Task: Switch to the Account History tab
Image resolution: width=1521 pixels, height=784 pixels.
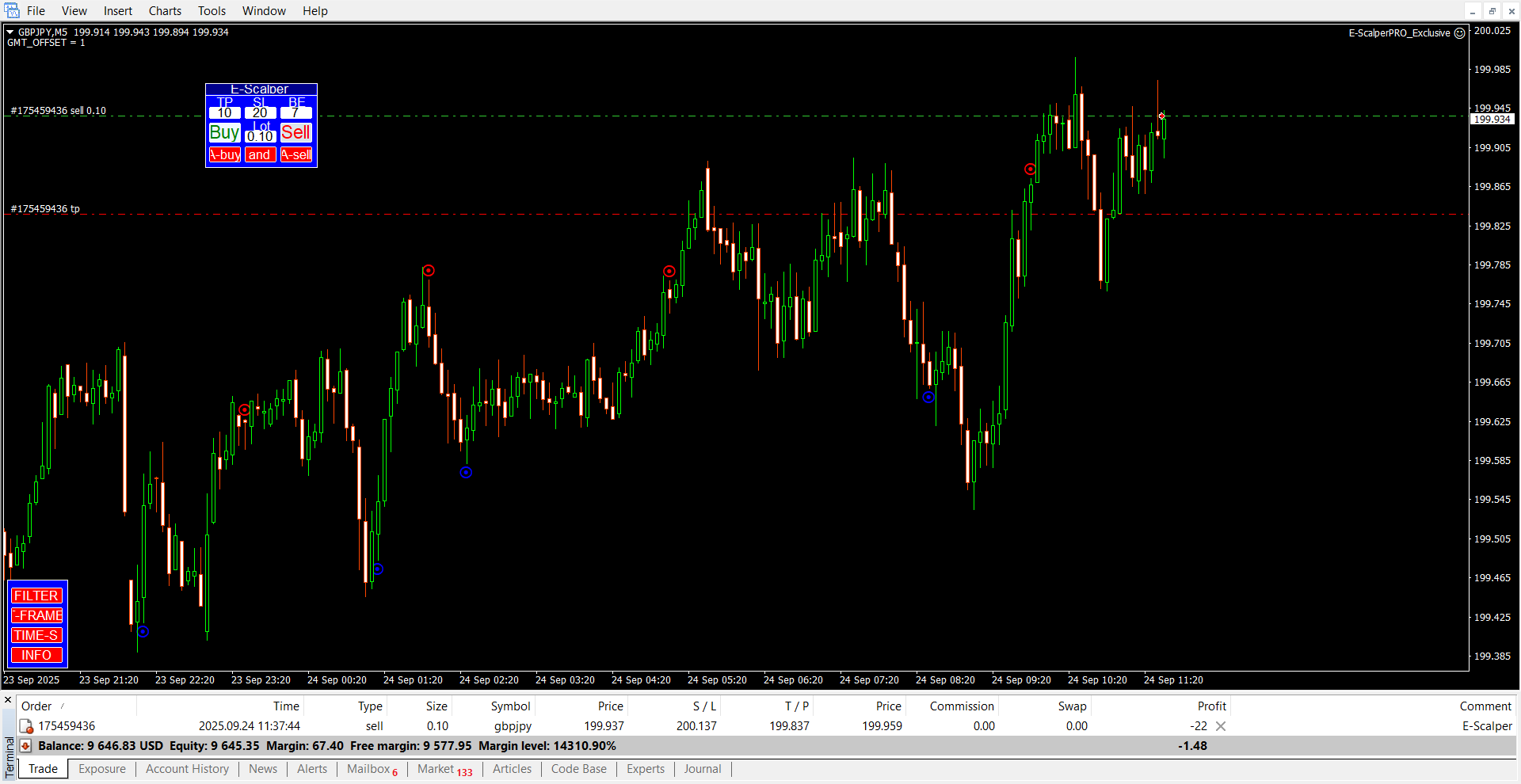Action: [x=187, y=769]
